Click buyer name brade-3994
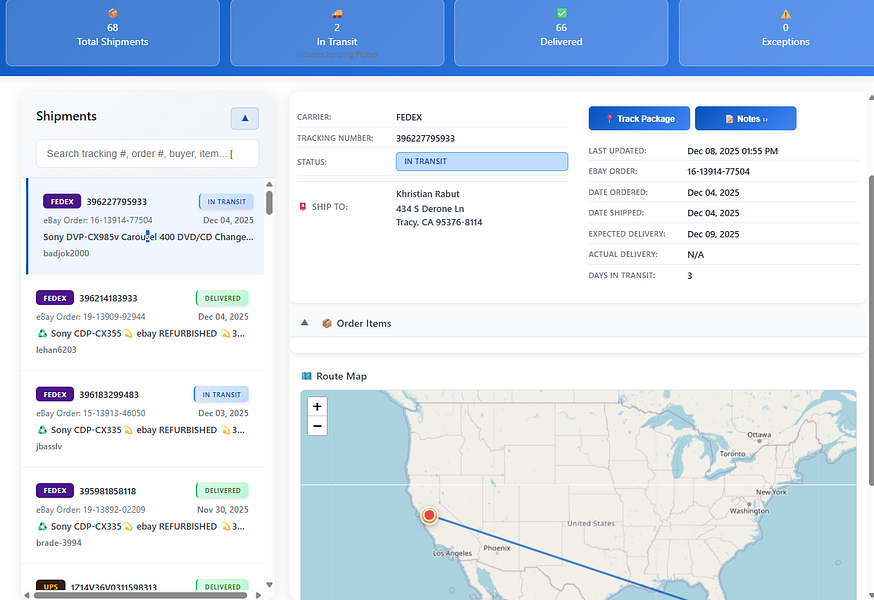 tap(59, 543)
